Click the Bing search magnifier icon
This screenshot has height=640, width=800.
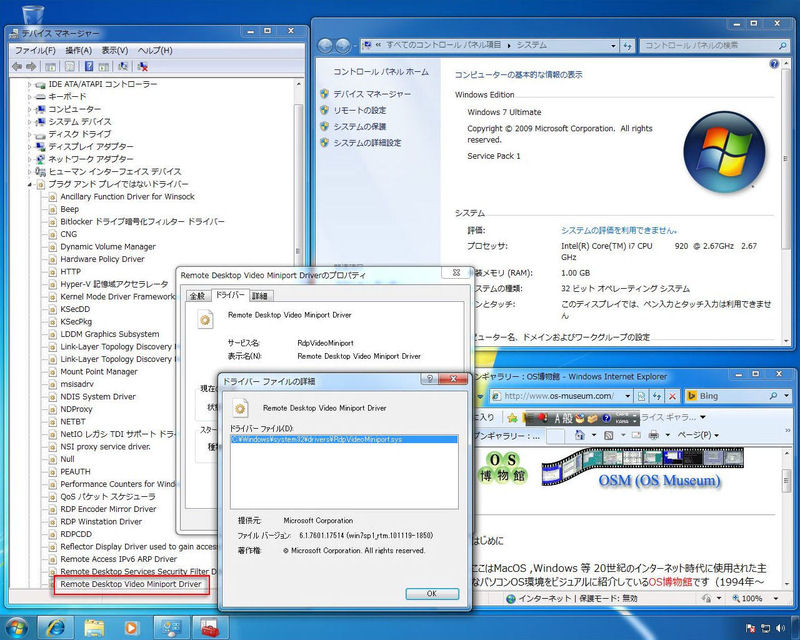(773, 396)
